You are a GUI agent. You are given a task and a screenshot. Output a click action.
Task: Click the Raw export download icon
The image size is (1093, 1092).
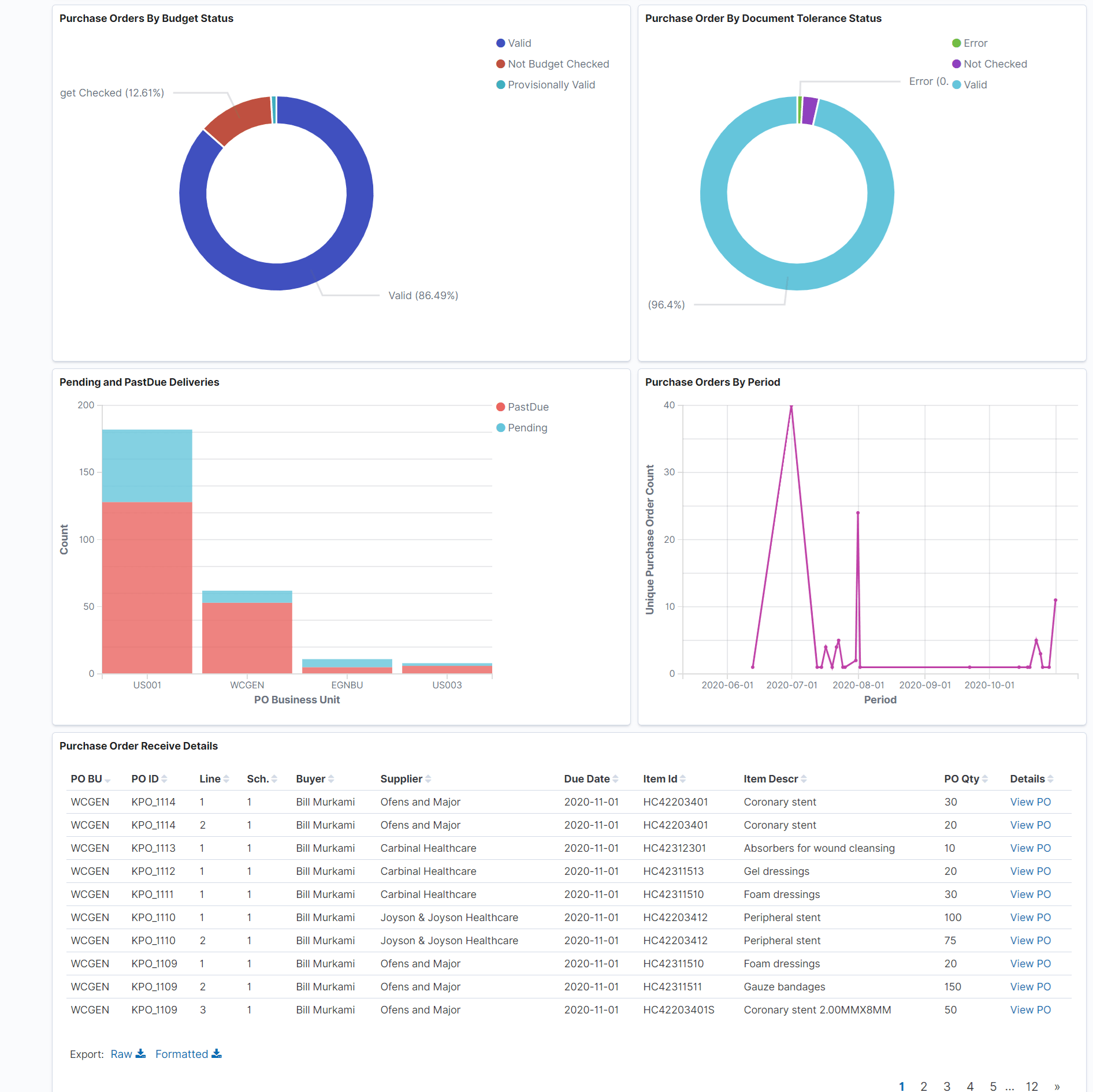click(x=140, y=1054)
